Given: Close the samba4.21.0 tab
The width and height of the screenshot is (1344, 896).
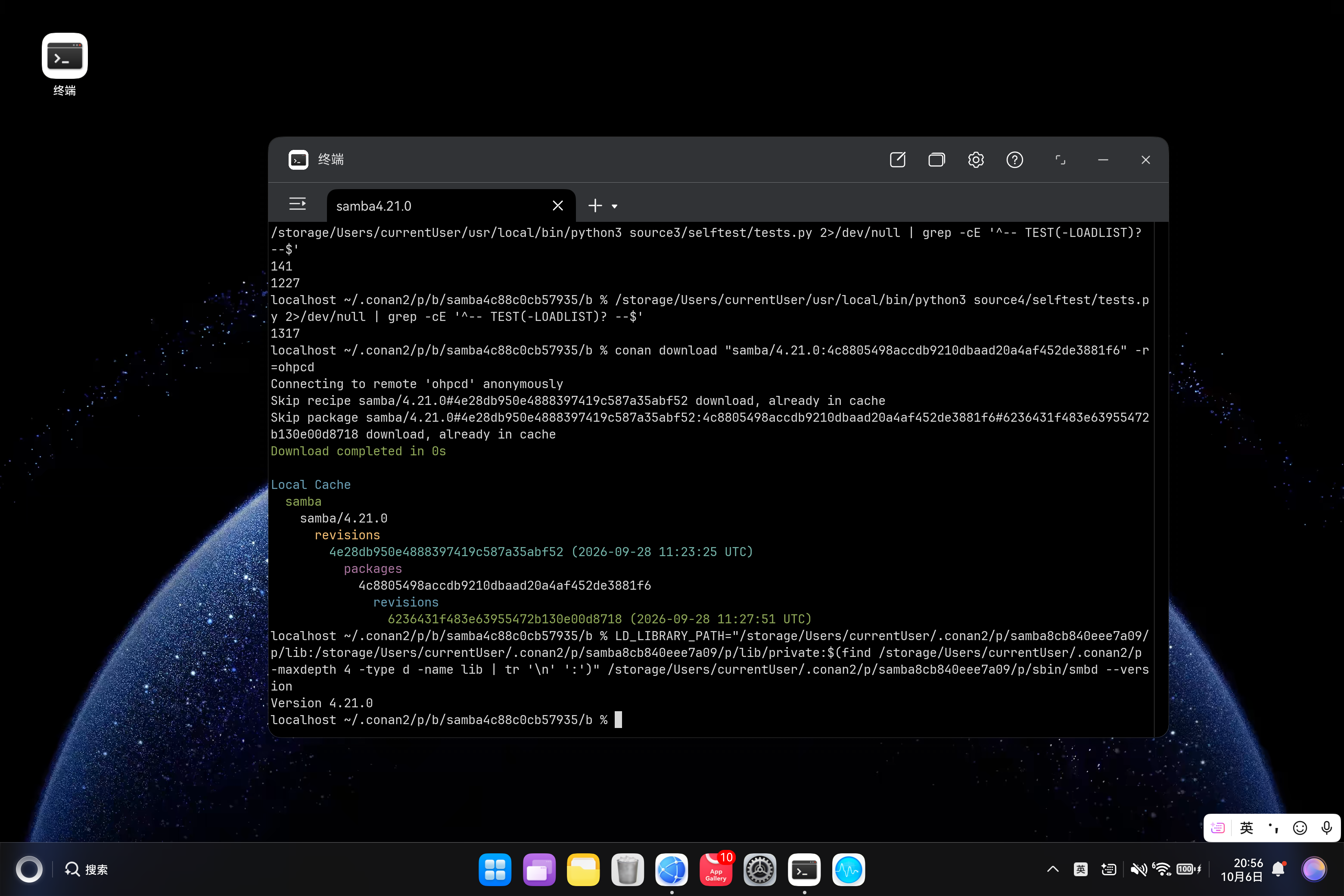Looking at the screenshot, I should pyautogui.click(x=558, y=206).
